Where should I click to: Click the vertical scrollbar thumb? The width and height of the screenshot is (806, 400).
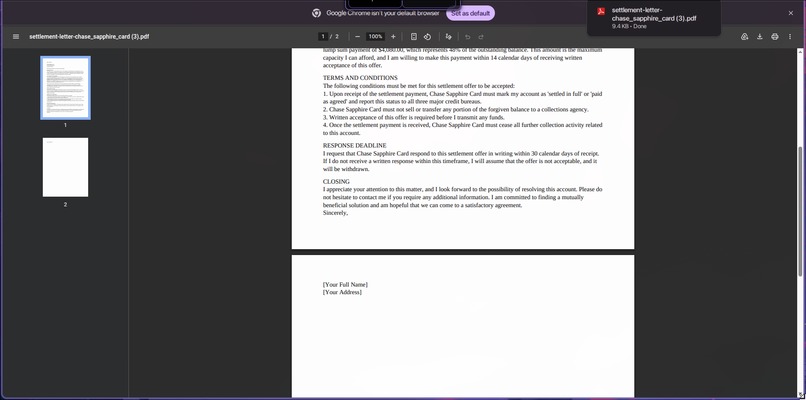[x=800, y=211]
